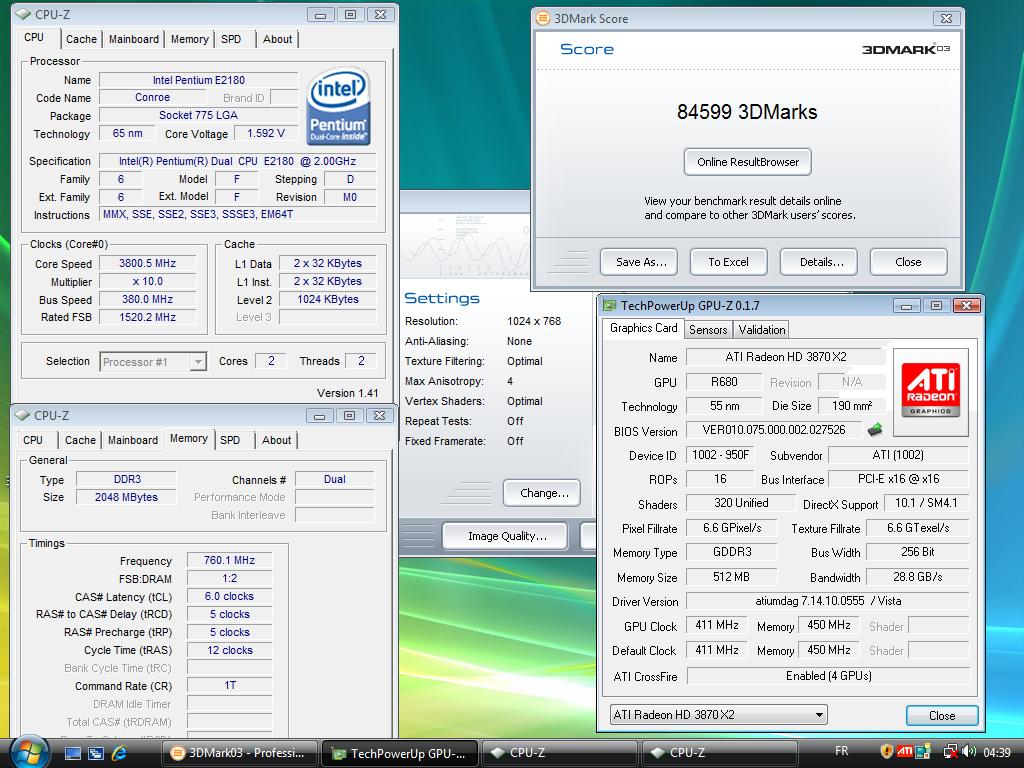Click the Core Speed 3800.5 MHz field
Image resolution: width=1024 pixels, height=768 pixels.
click(x=147, y=263)
